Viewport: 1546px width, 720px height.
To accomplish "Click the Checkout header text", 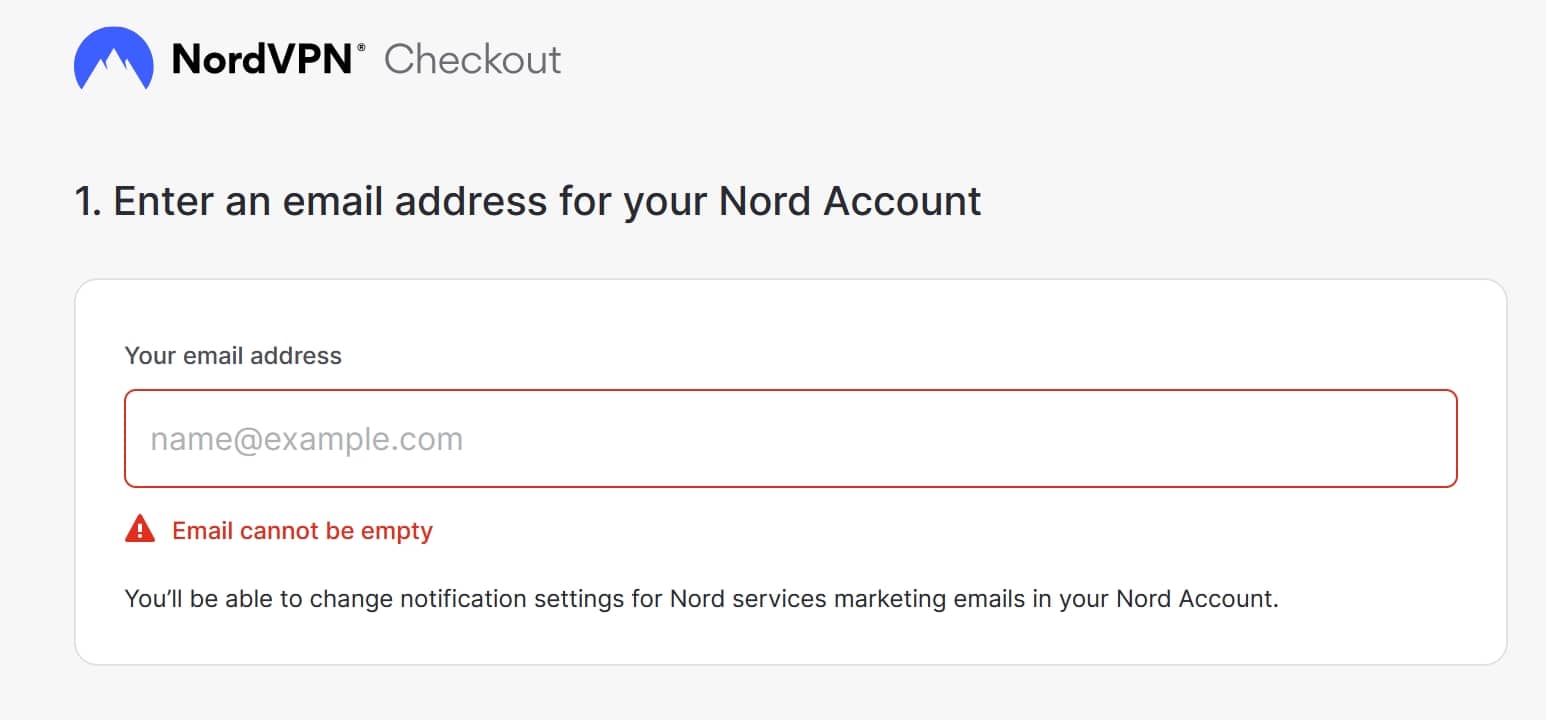I will [x=473, y=59].
